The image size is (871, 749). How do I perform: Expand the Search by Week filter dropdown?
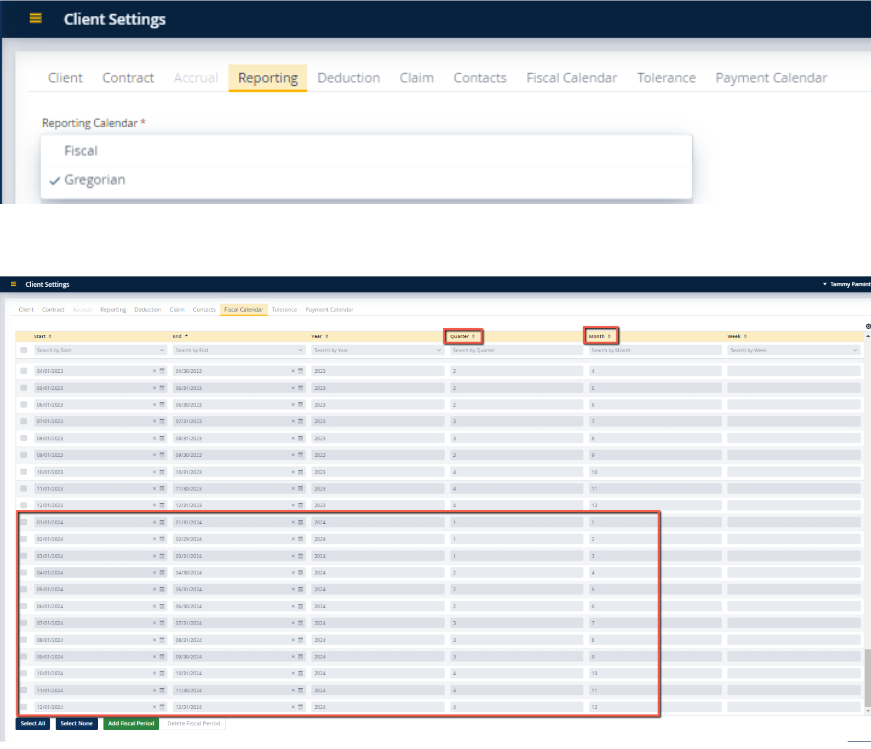tap(856, 351)
